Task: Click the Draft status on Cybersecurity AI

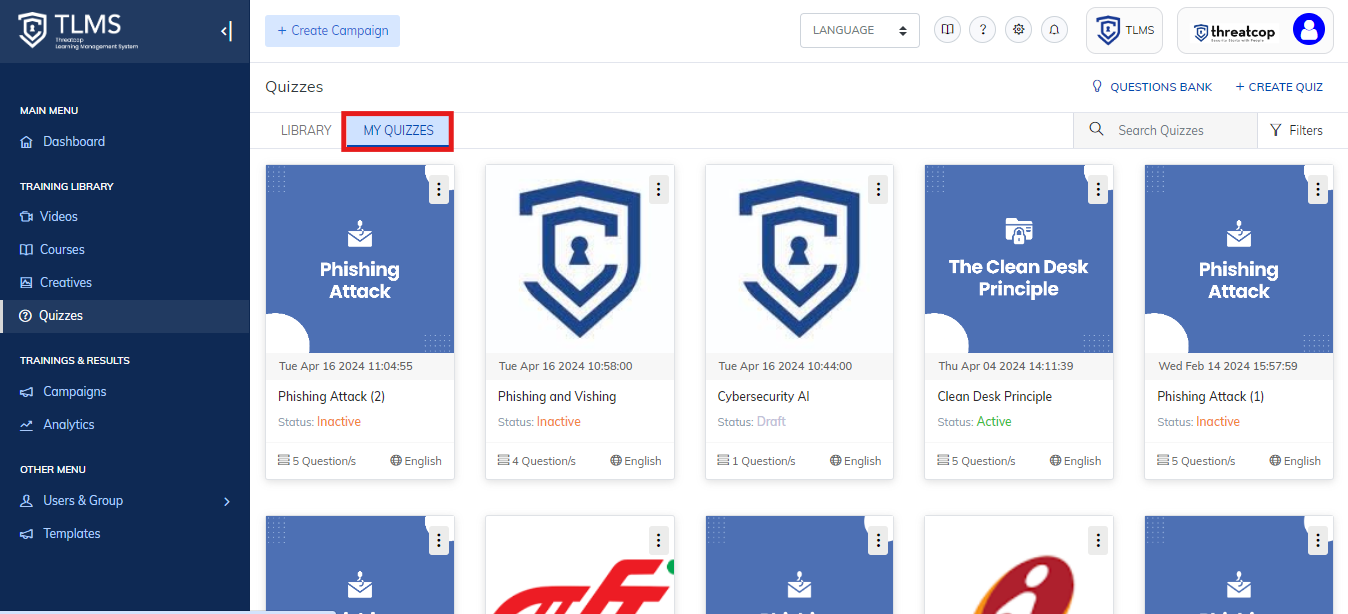Action: tap(771, 422)
